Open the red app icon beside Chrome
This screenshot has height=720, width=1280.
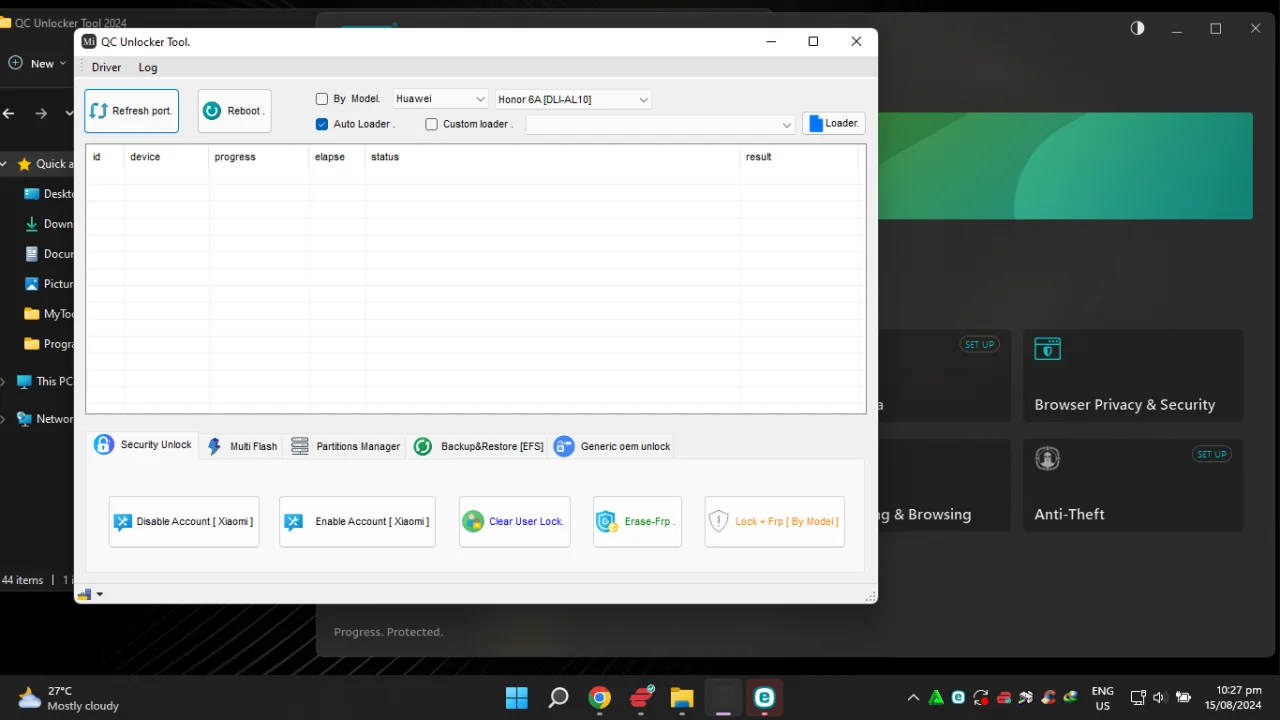point(641,698)
